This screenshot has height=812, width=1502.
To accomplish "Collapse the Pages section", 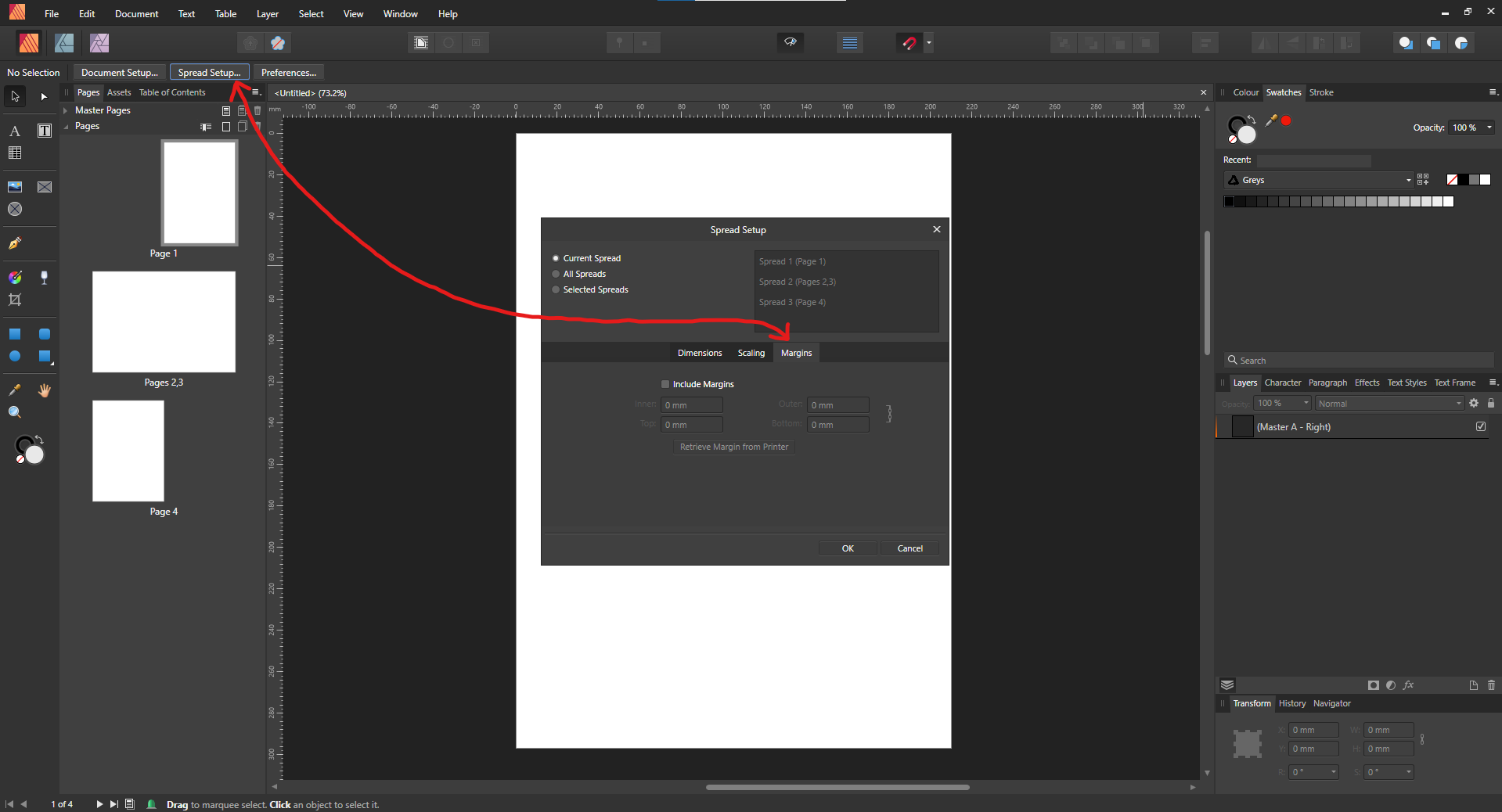I will pos(66,126).
